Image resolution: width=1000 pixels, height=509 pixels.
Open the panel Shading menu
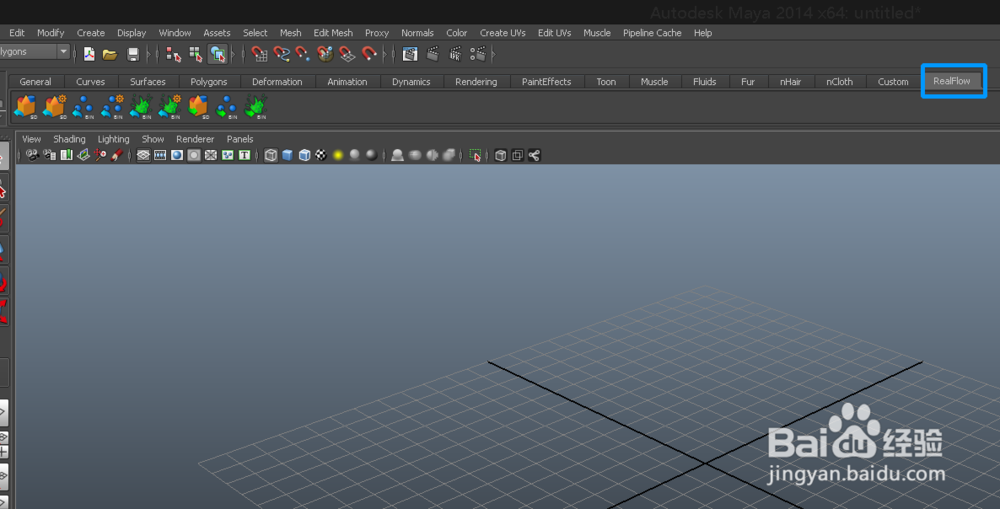click(x=69, y=139)
